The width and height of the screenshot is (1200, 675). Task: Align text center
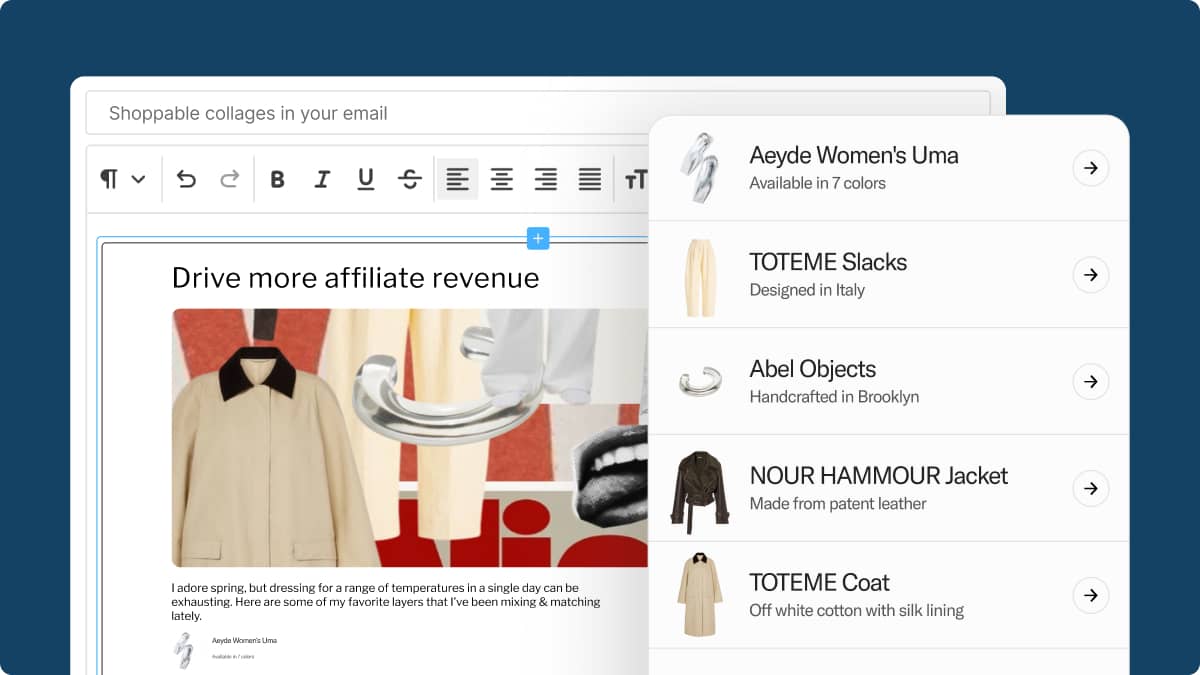501,179
